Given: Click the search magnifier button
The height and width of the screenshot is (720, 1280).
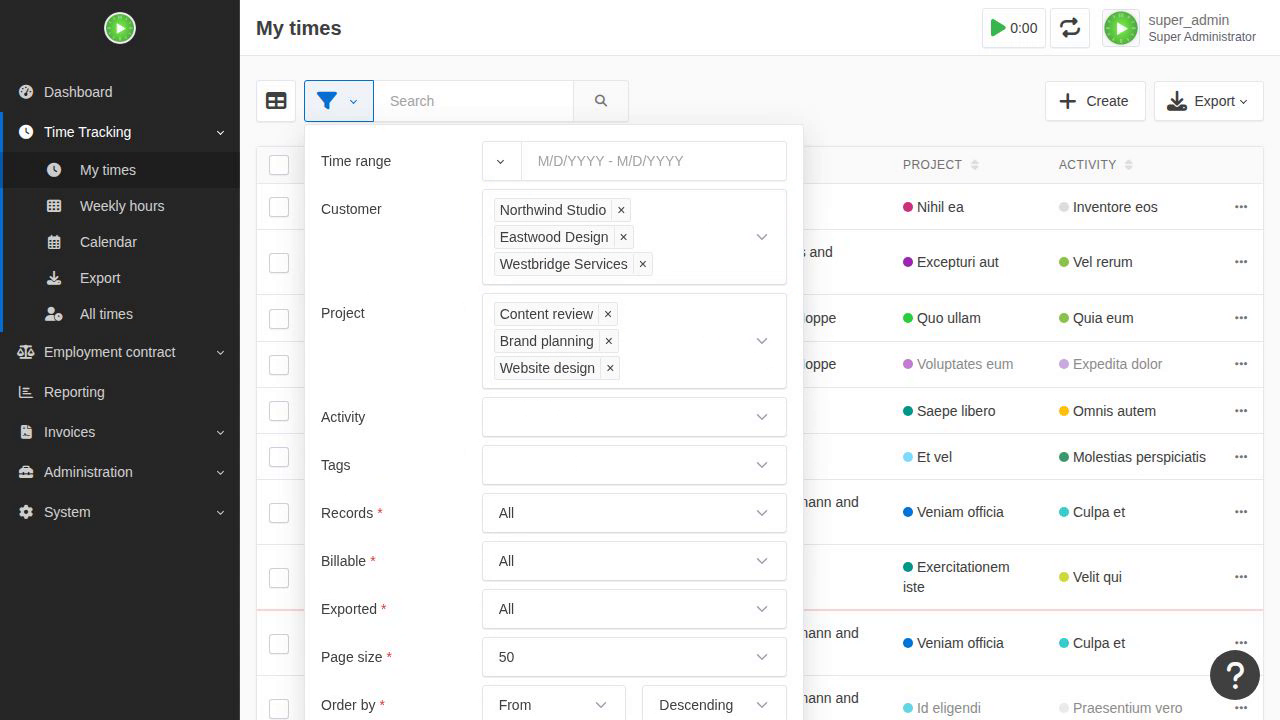Looking at the screenshot, I should pyautogui.click(x=601, y=101).
